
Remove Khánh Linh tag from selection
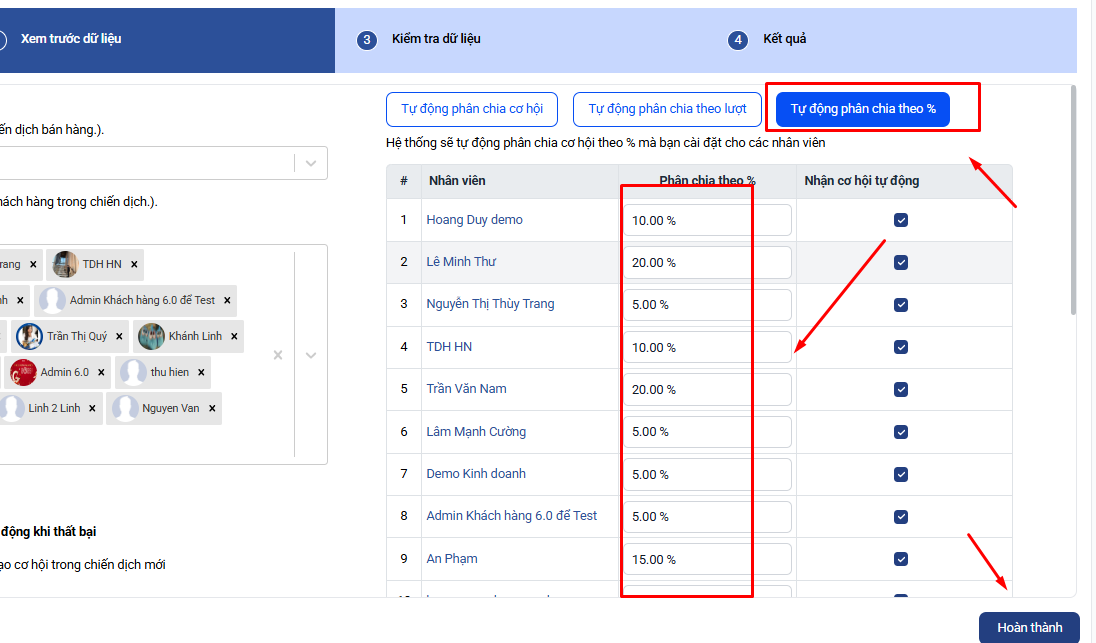(x=234, y=336)
